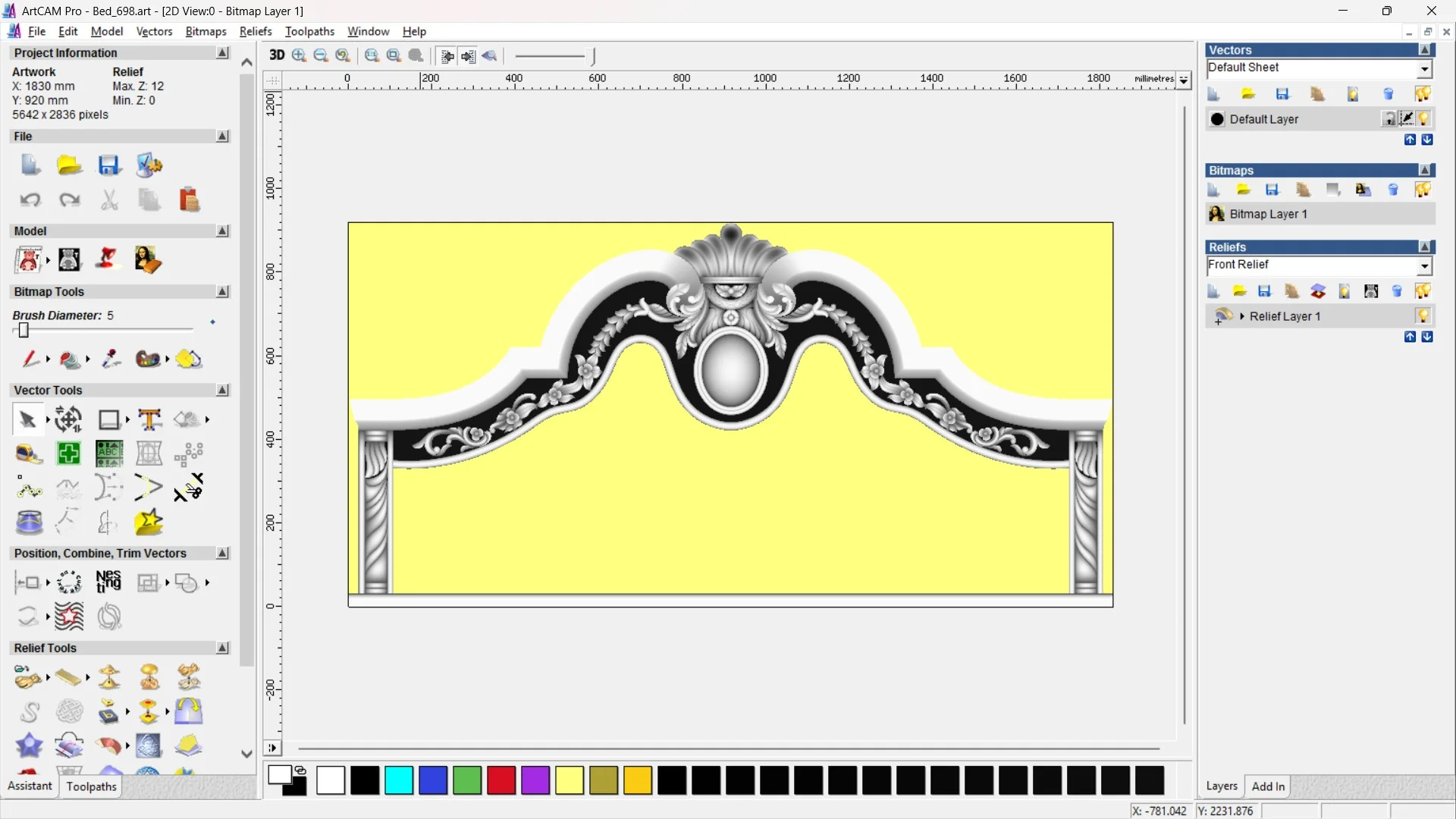Screen dimensions: 1456x819
Task: Open the Add In tab
Action: coord(1268,786)
